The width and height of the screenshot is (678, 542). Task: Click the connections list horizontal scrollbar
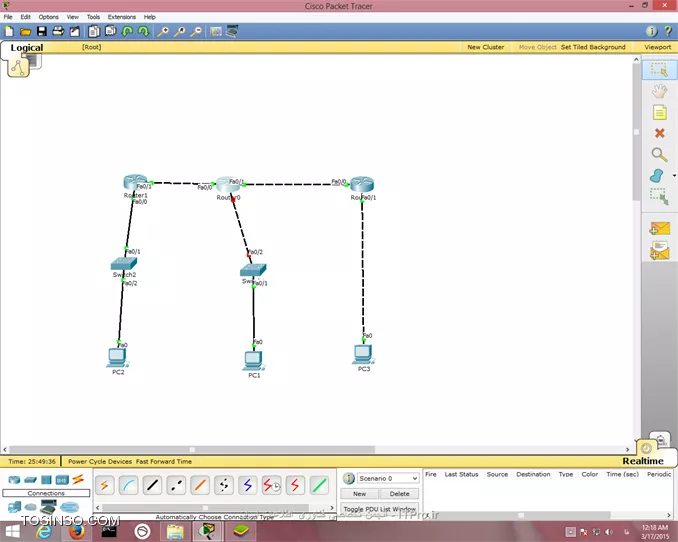205,507
